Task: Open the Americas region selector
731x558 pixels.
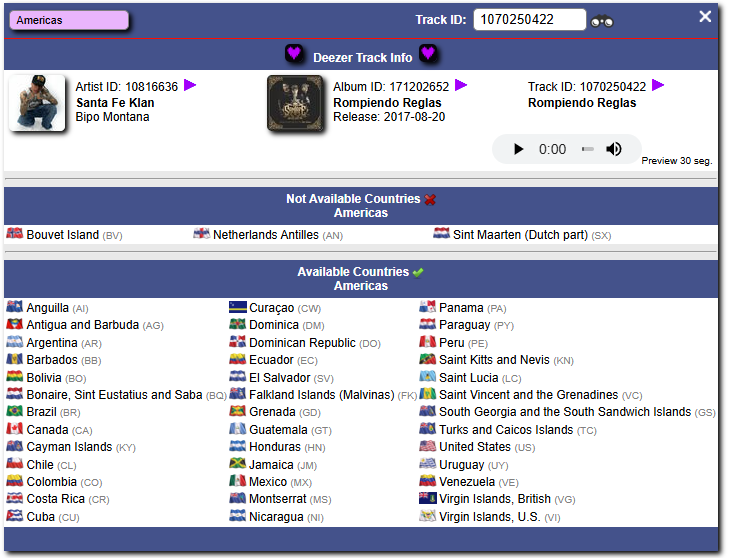Action: [69, 20]
